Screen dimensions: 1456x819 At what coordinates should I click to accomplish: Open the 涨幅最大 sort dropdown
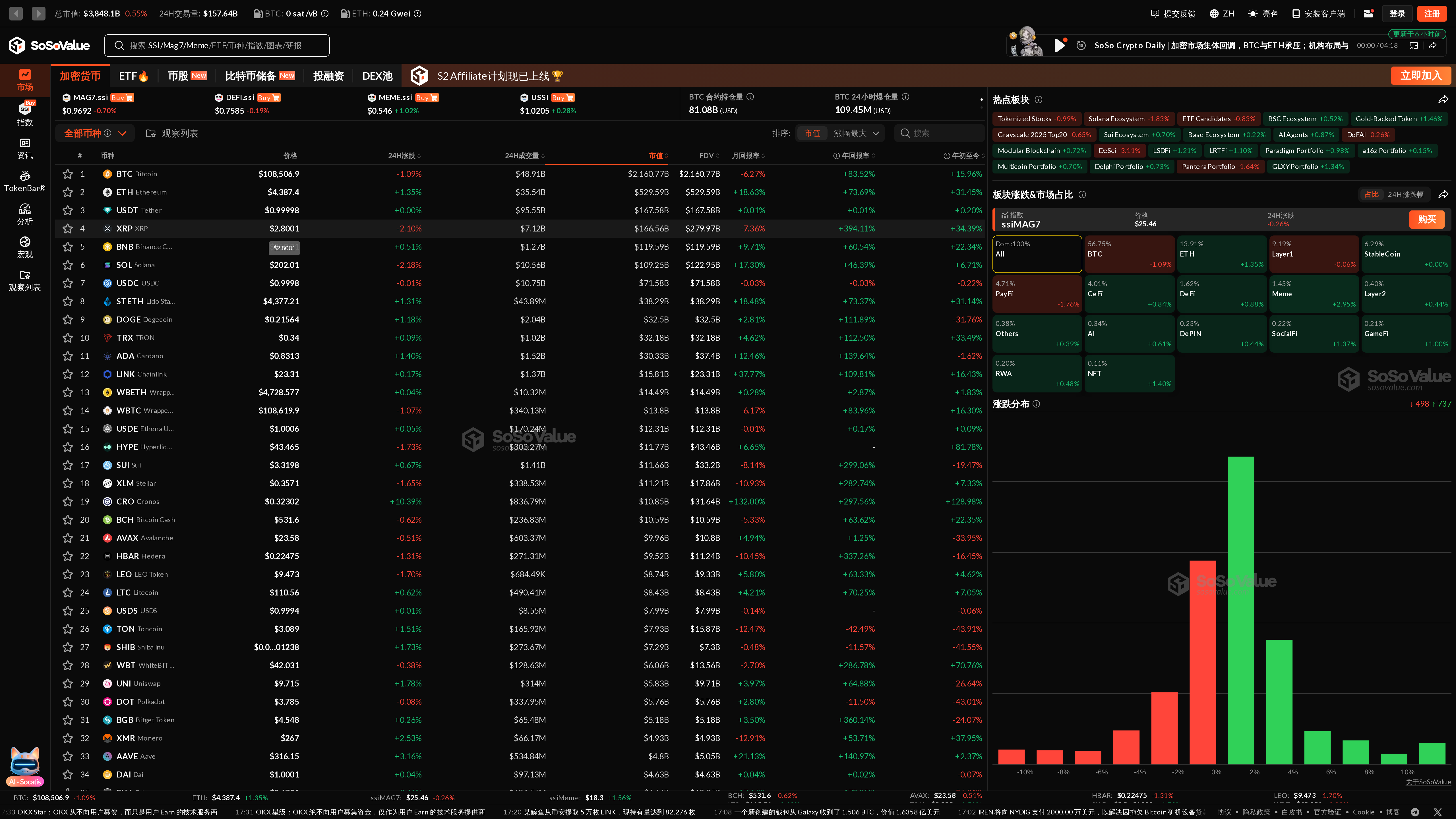point(856,133)
